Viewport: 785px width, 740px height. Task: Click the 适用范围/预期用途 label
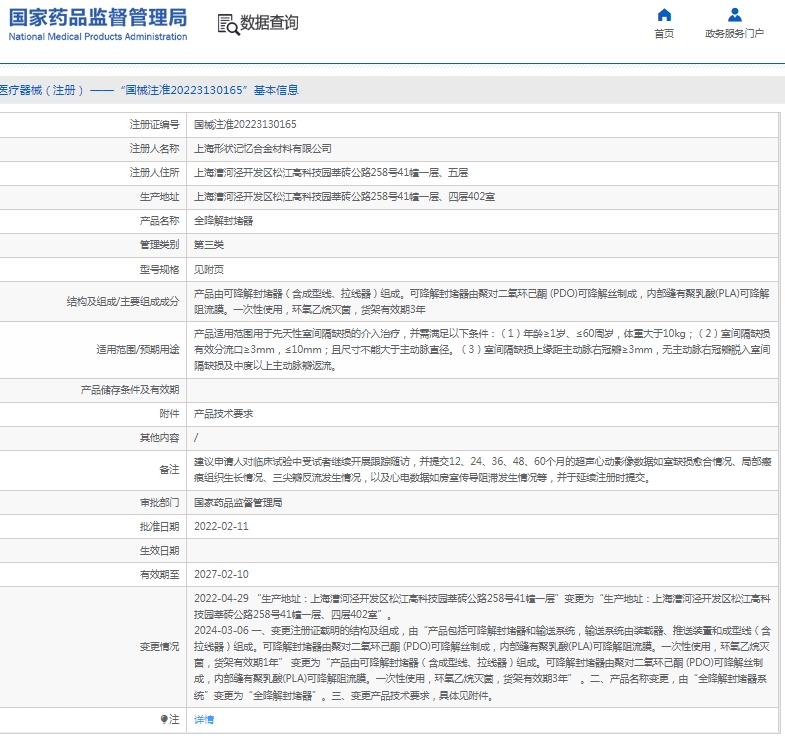[138, 349]
